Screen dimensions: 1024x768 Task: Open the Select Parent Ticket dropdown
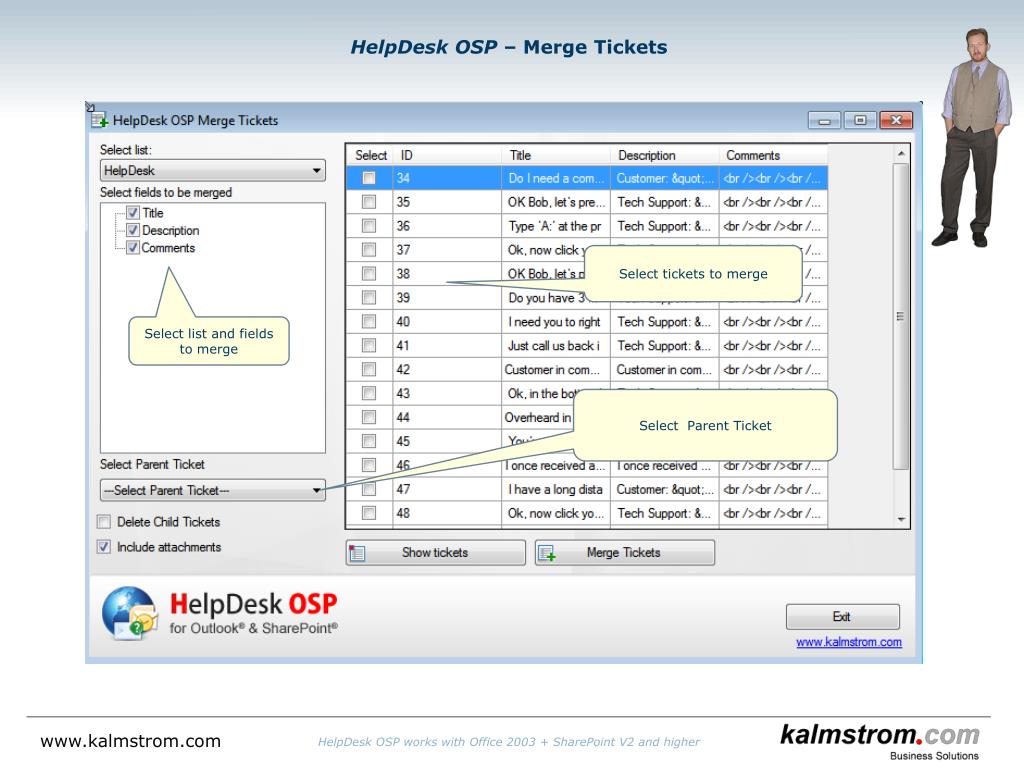pyautogui.click(x=213, y=490)
